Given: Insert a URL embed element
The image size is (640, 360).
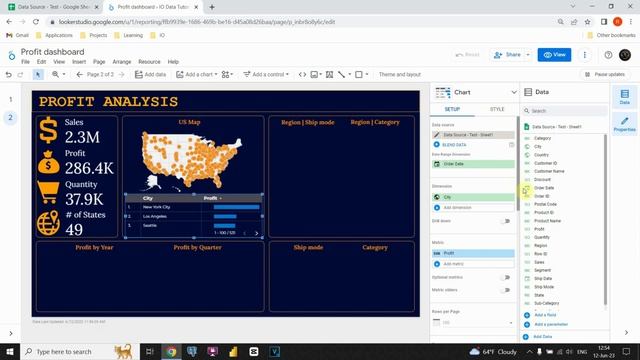Looking at the screenshot, I should click(x=302, y=74).
